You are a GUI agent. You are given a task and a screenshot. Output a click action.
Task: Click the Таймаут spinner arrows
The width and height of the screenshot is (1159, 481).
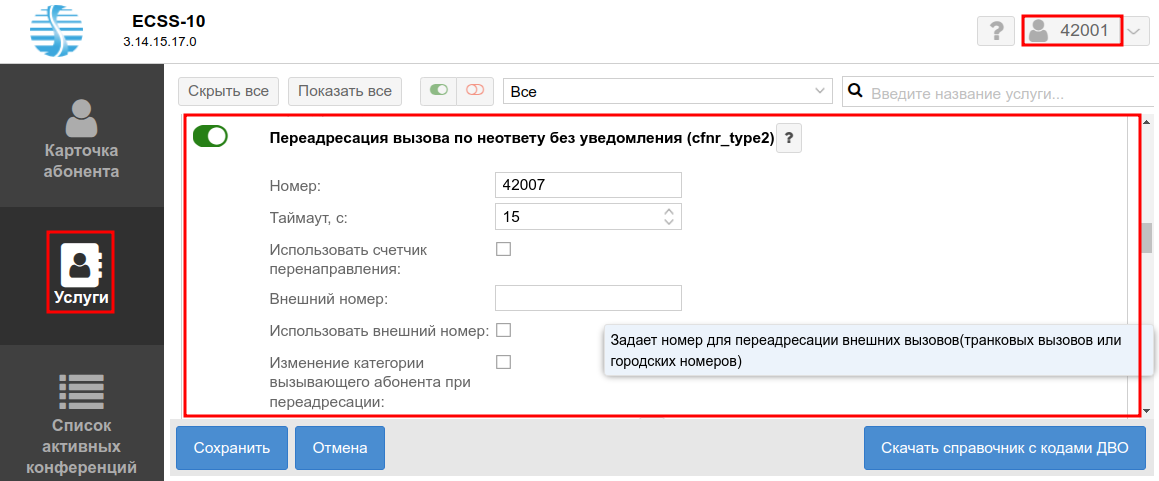[669, 216]
